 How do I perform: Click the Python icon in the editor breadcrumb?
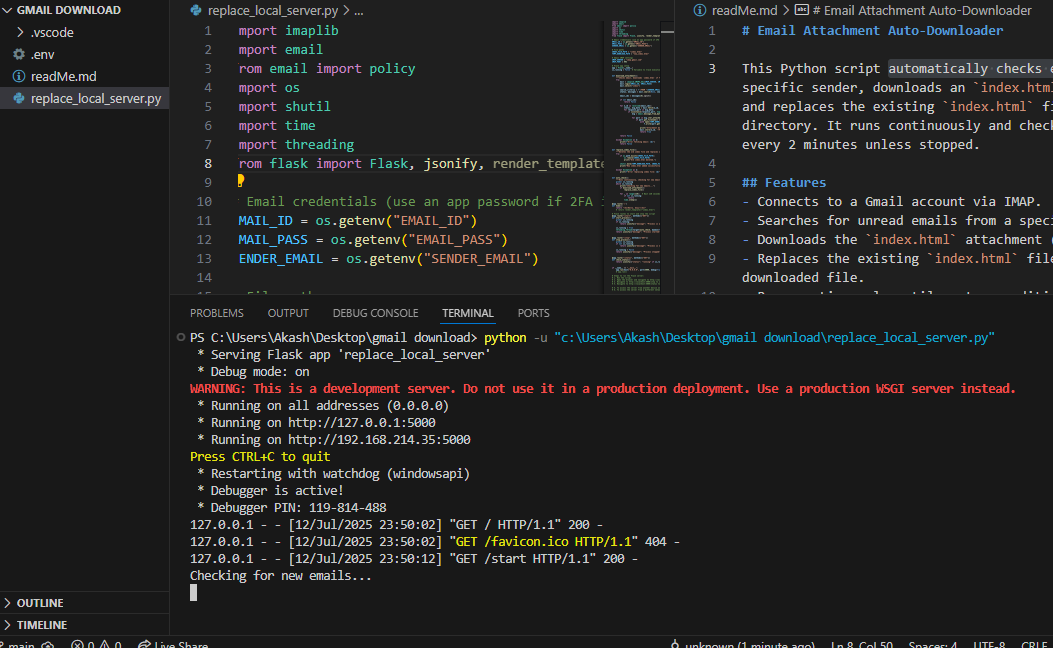point(196,10)
